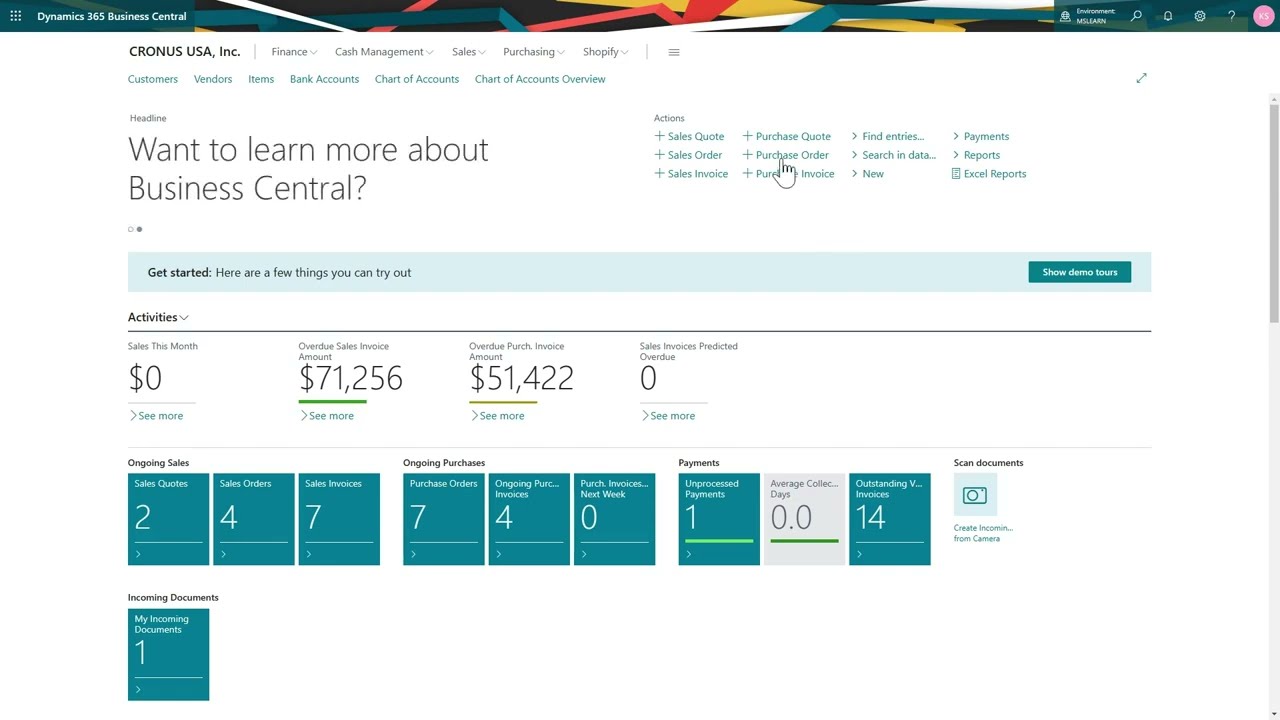Expand the New action group

(x=867, y=174)
